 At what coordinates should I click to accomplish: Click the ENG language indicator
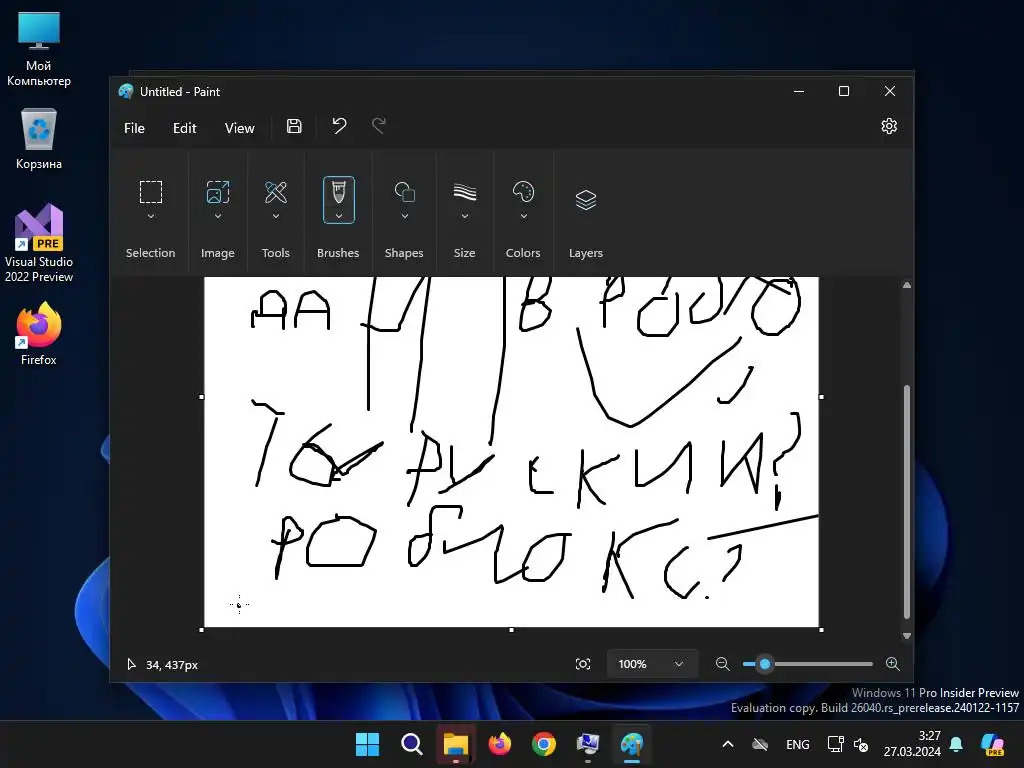click(797, 744)
